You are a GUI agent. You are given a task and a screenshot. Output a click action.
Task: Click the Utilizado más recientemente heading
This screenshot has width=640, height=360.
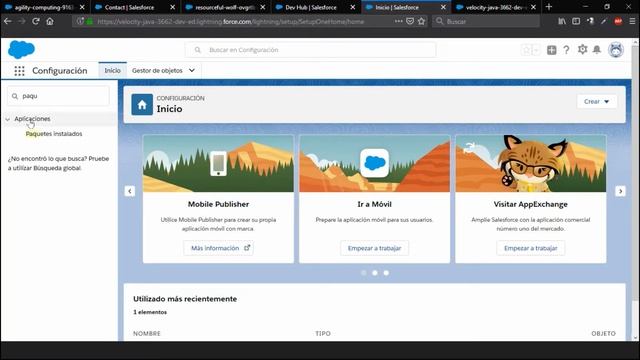[x=185, y=299]
